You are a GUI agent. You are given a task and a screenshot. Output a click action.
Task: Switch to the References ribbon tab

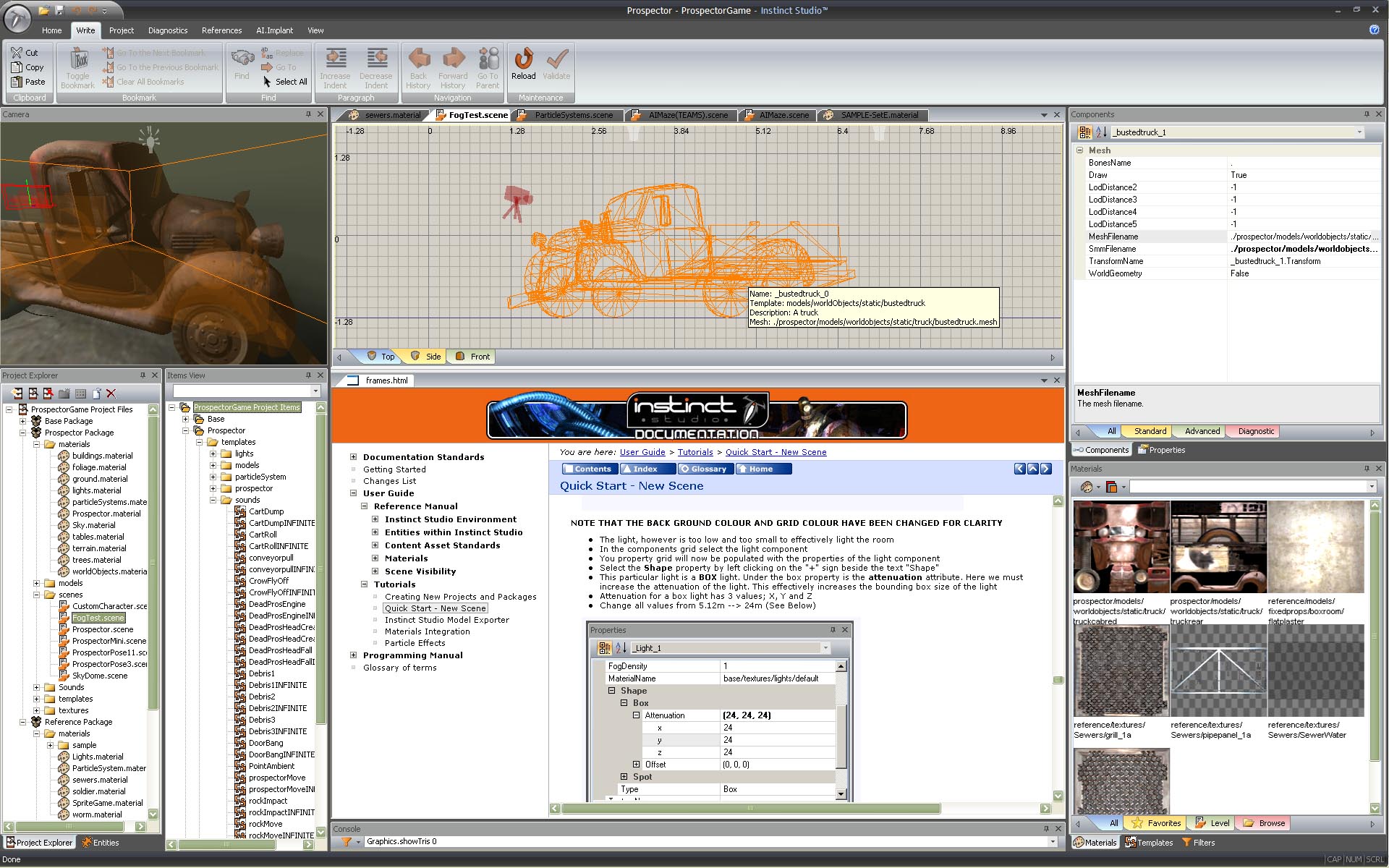pos(221,30)
